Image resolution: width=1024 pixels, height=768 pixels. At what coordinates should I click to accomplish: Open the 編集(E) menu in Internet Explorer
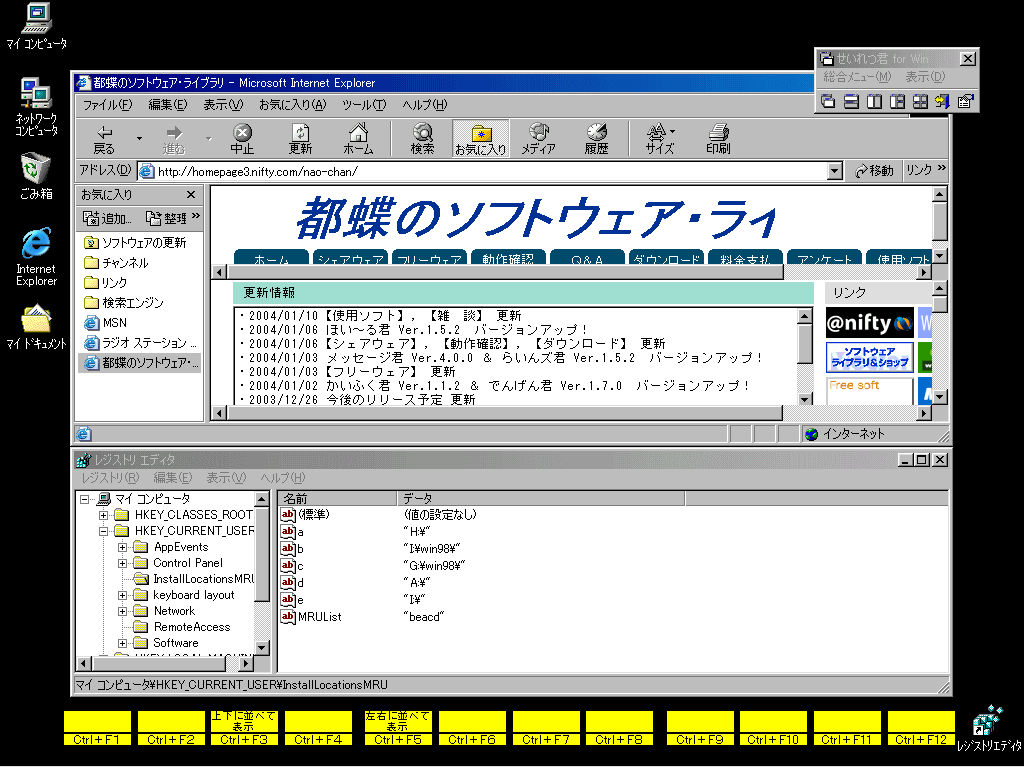167,104
